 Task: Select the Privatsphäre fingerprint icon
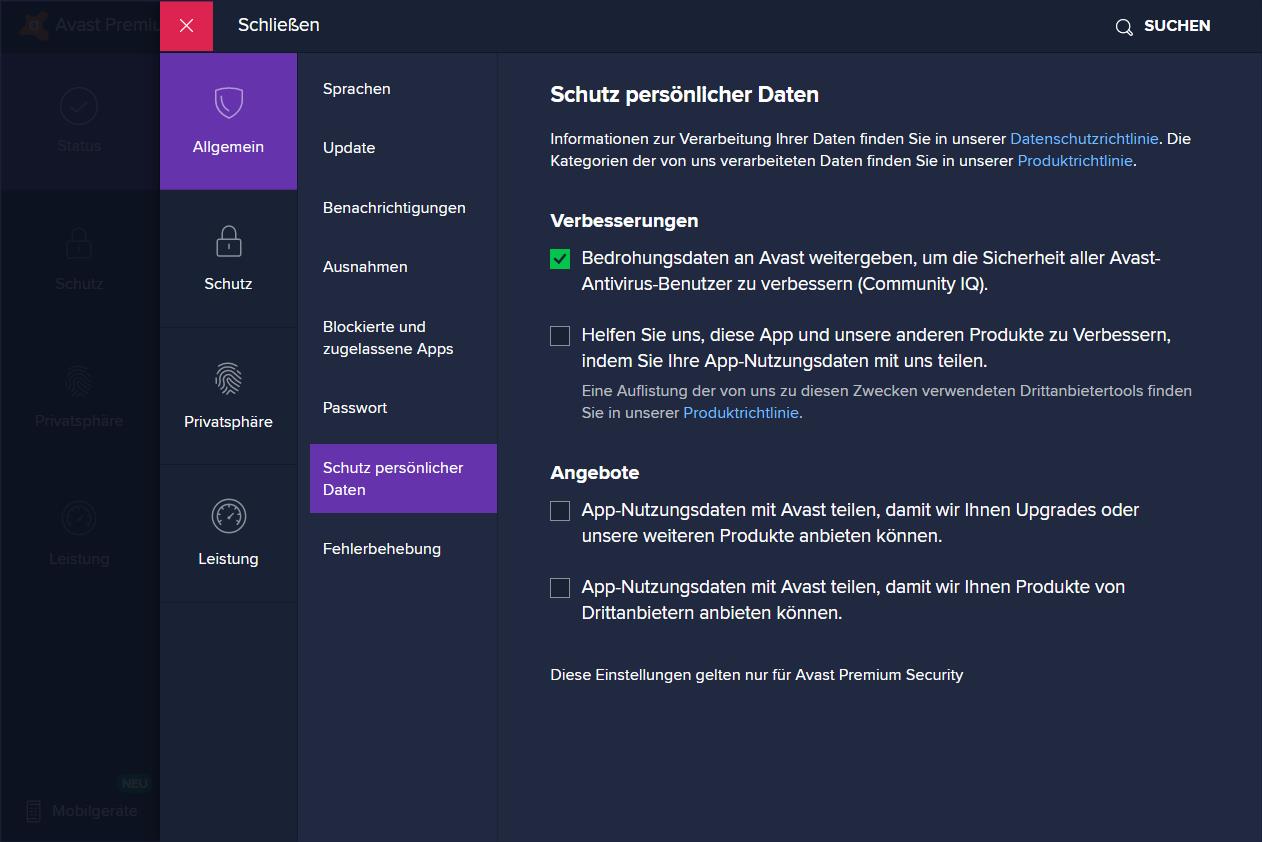(229, 379)
